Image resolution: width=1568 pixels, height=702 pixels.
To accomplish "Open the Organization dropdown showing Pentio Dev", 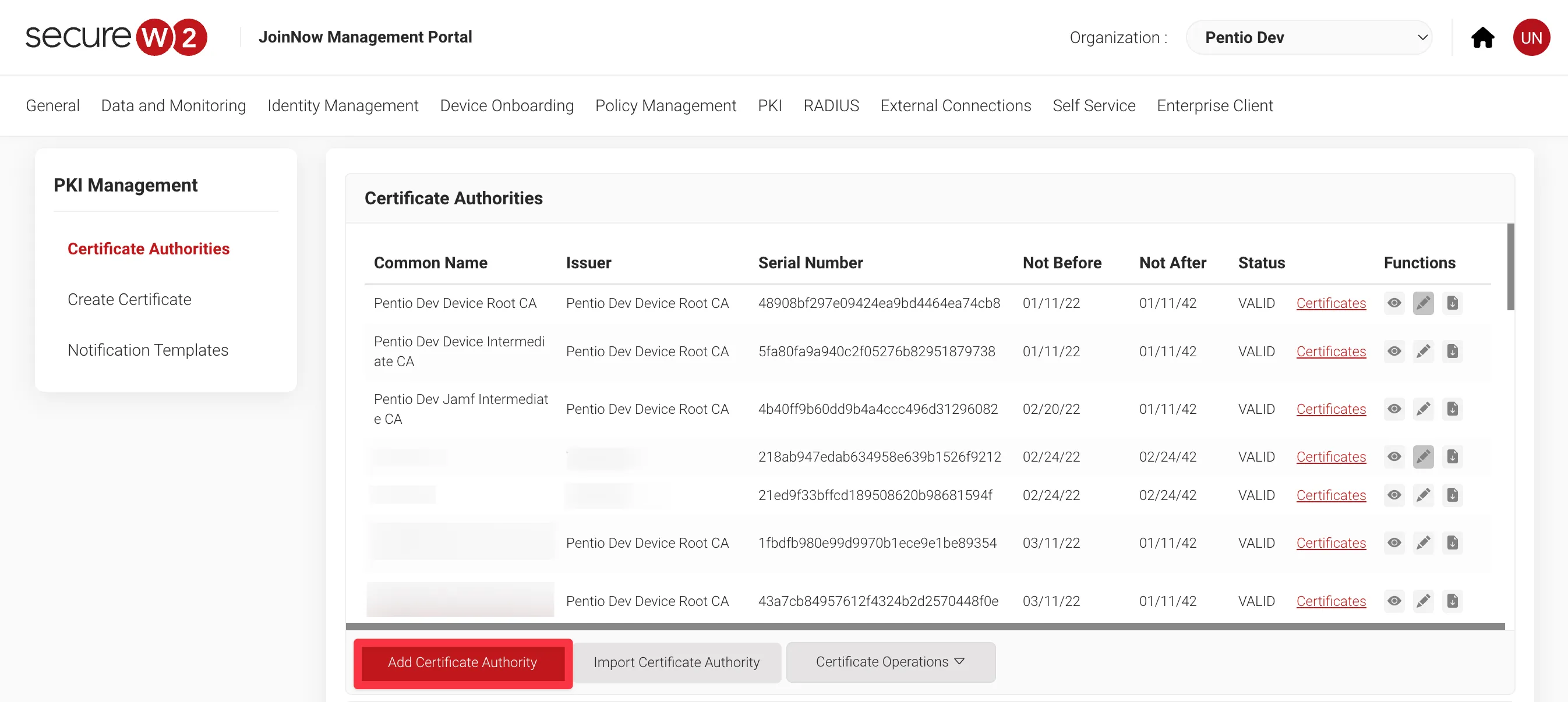I will pyautogui.click(x=1309, y=38).
